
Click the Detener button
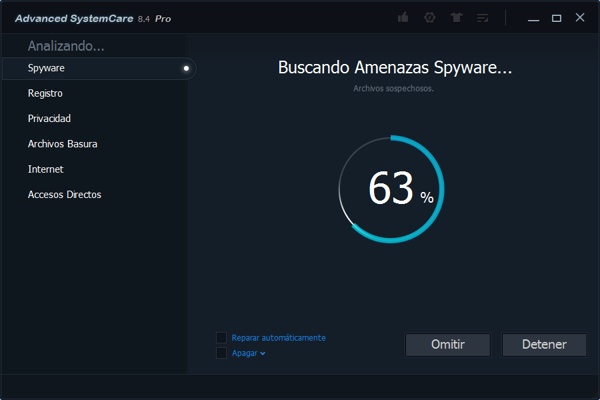[x=544, y=344]
